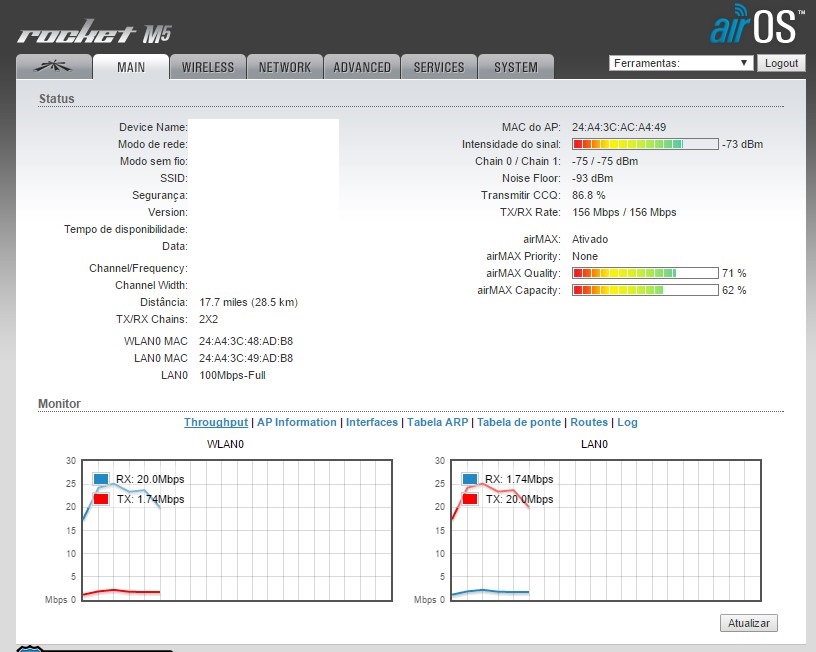The width and height of the screenshot is (816, 652).
Task: Click the Rocket M5 logo
Action: point(94,32)
